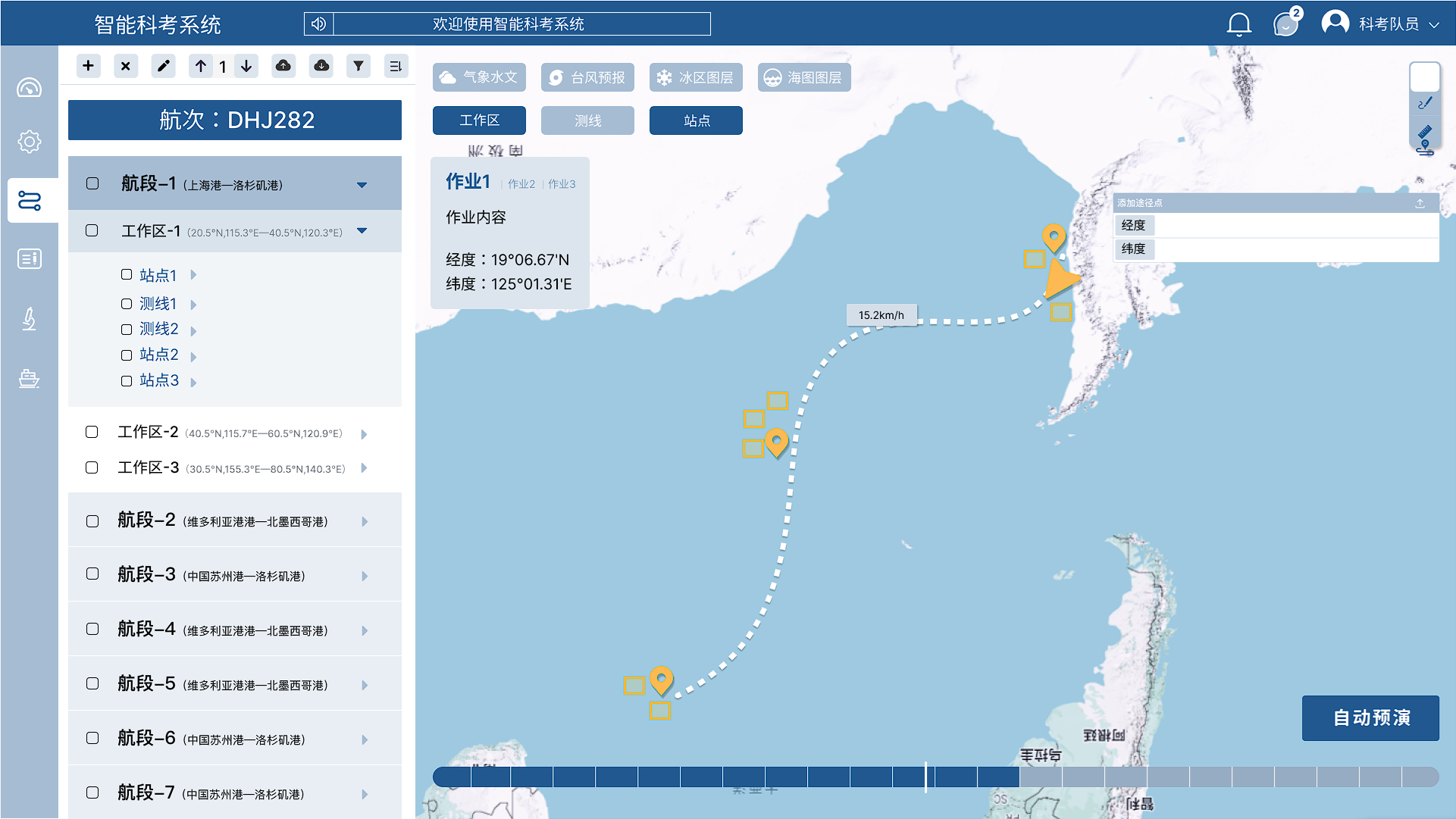Viewport: 1456px width, 819px height.
Task: Collapse the 工作区-1 tree arrow
Action: click(362, 230)
